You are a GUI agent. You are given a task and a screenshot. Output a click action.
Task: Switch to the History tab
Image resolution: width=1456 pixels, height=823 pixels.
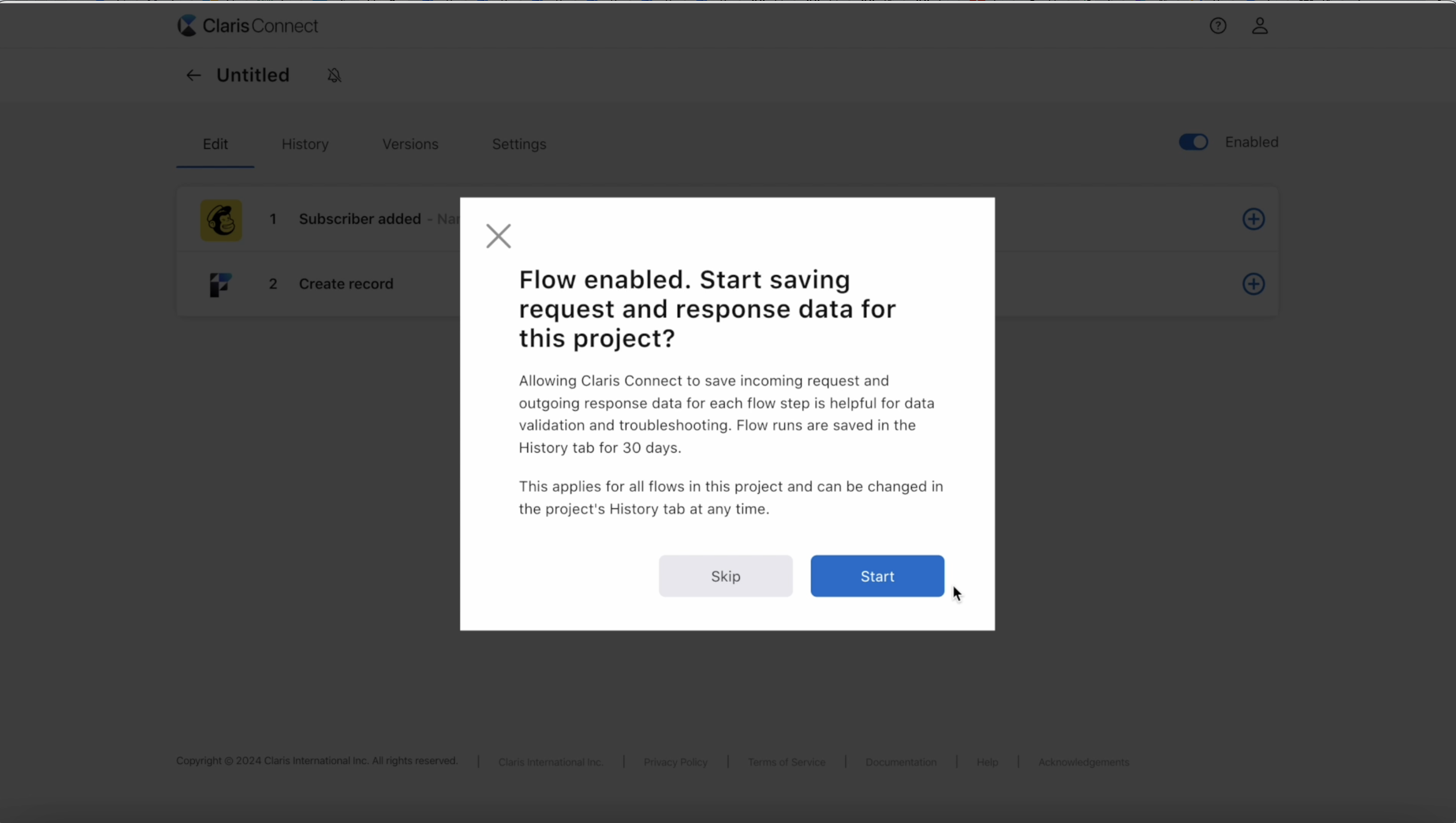coord(304,144)
